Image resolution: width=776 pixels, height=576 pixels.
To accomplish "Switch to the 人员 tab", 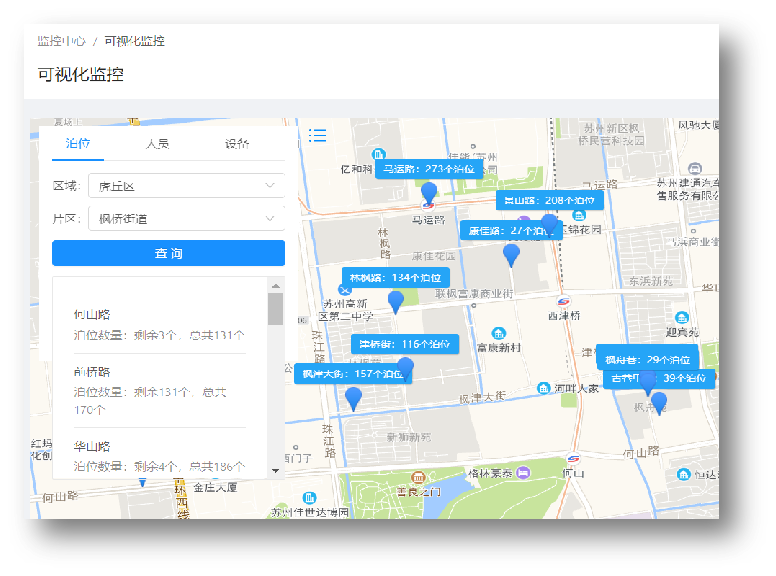I will pyautogui.click(x=157, y=143).
